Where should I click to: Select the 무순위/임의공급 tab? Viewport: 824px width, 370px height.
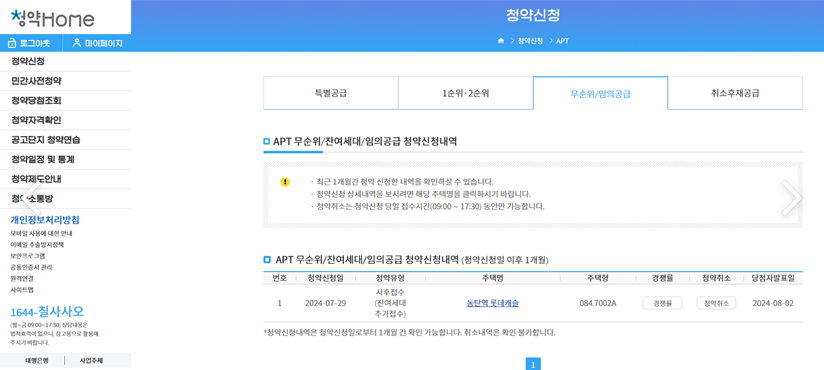[600, 94]
